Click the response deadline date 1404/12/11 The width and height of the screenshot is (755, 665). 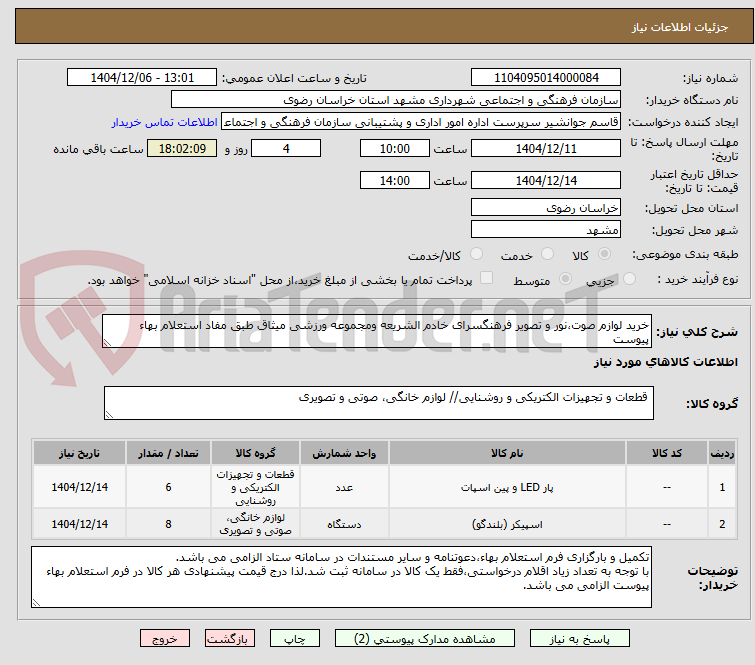pyautogui.click(x=546, y=148)
